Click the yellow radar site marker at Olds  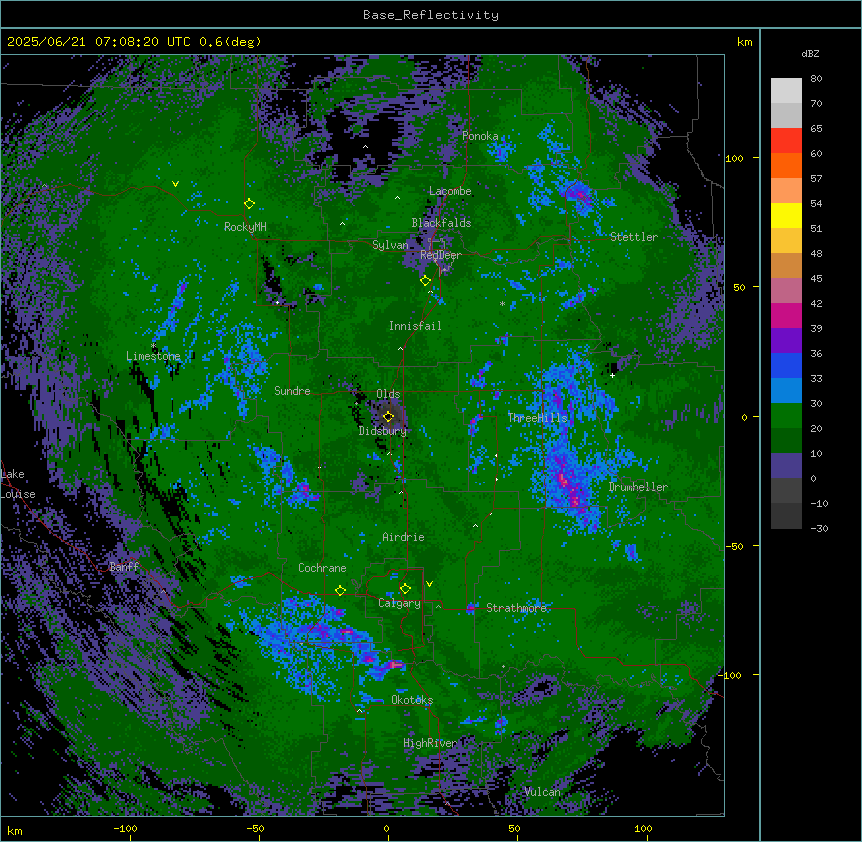388,417
